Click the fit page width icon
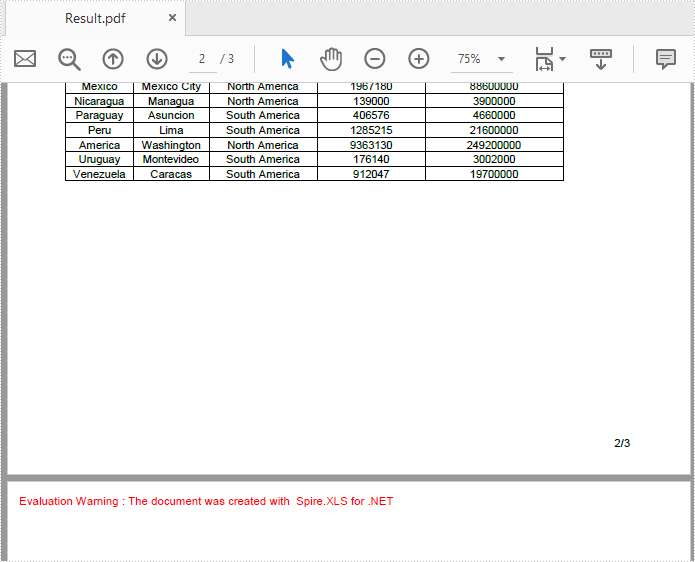This screenshot has width=695, height=562. coord(544,59)
